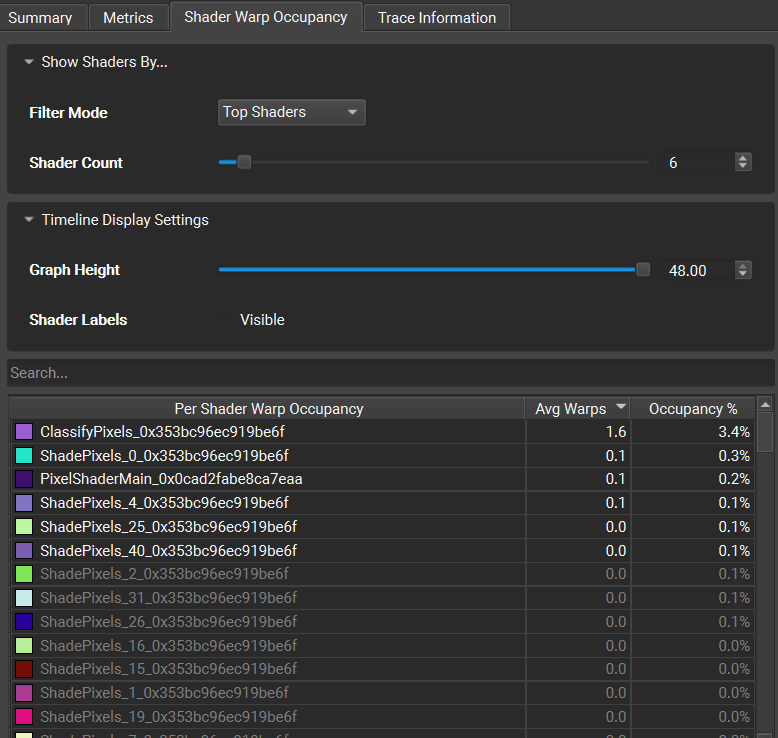Click the Shader Count slider handle
Image resolution: width=778 pixels, height=738 pixels.
tap(244, 162)
